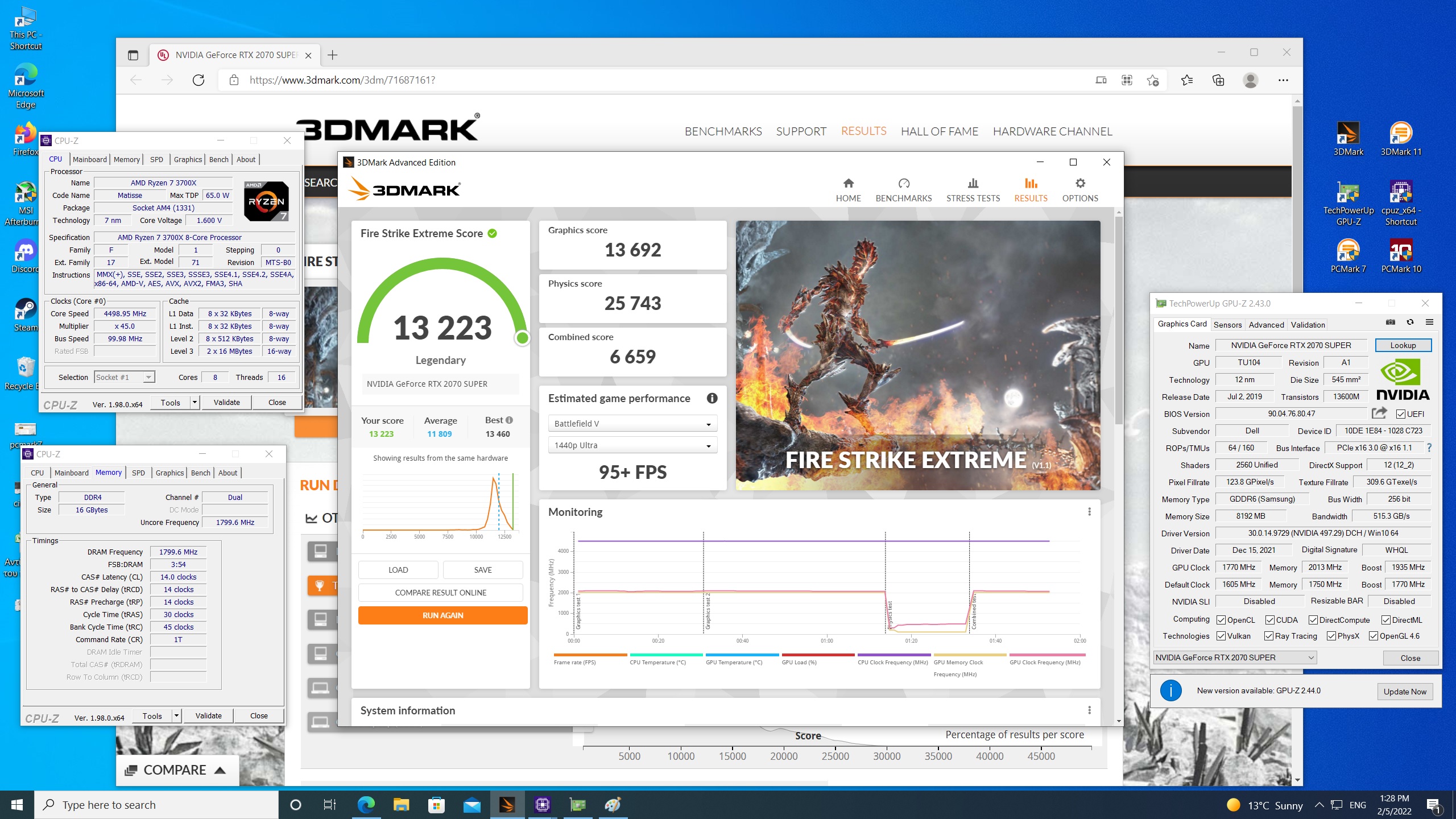The height and width of the screenshot is (819, 1456).
Task: Click 3DMark icon in taskbar
Action: [x=506, y=805]
